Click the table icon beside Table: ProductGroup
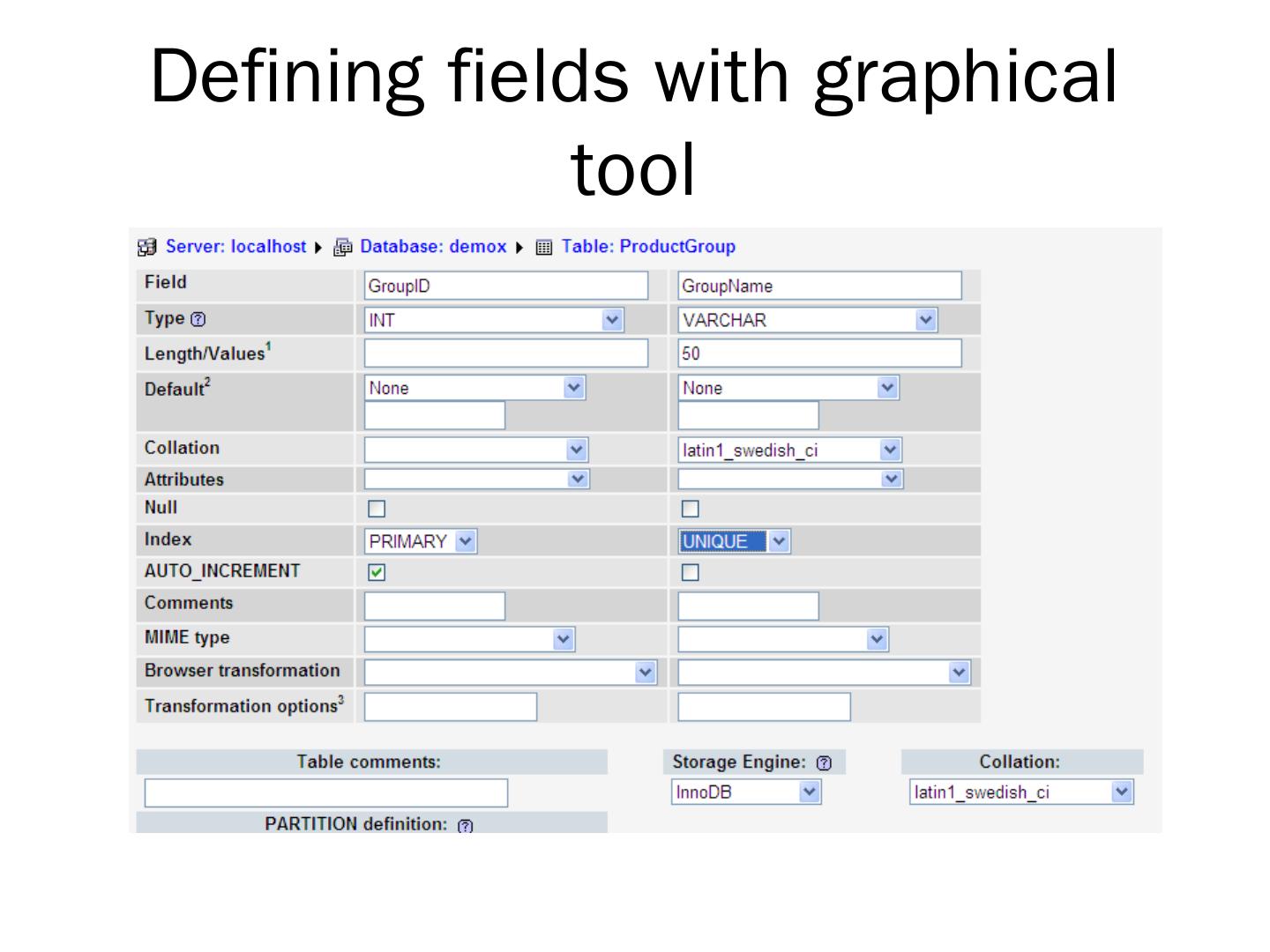This screenshot has width=1270, height=952. [x=544, y=248]
